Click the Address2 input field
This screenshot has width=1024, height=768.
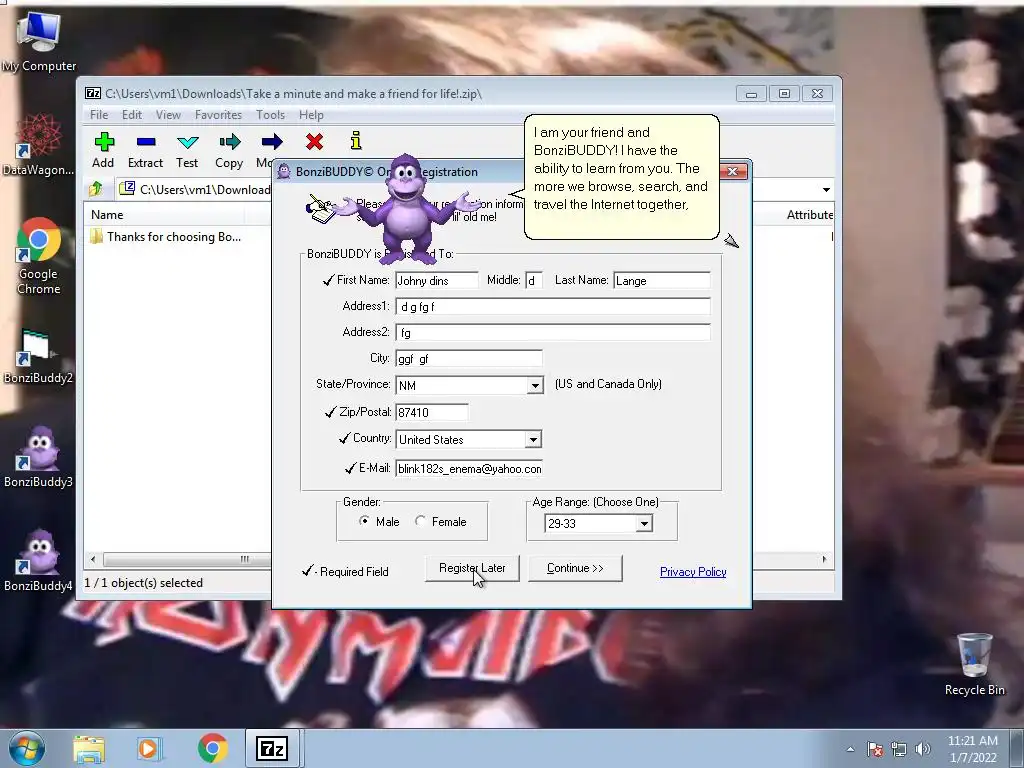click(552, 332)
